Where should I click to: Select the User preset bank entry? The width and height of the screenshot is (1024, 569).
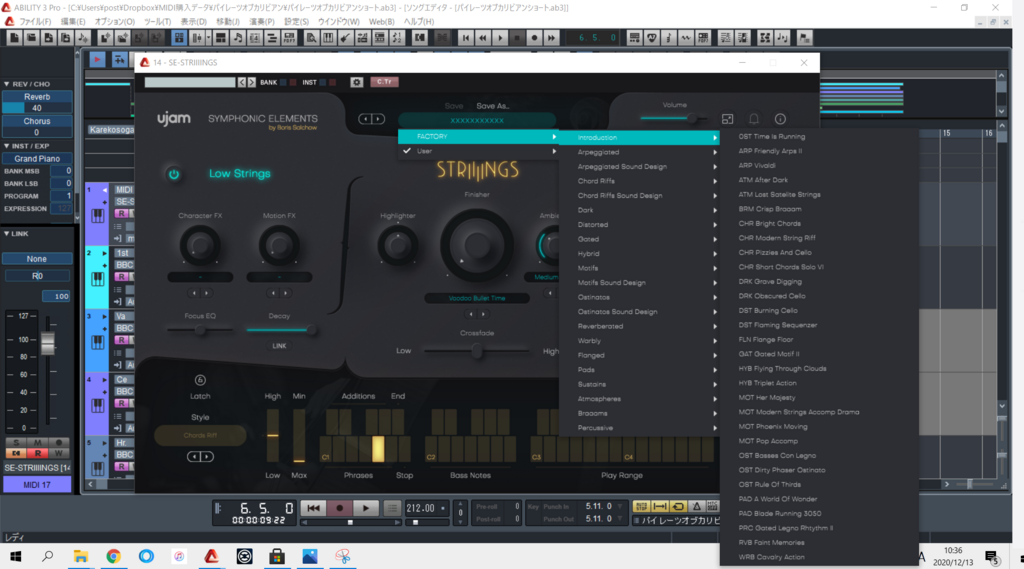479,151
